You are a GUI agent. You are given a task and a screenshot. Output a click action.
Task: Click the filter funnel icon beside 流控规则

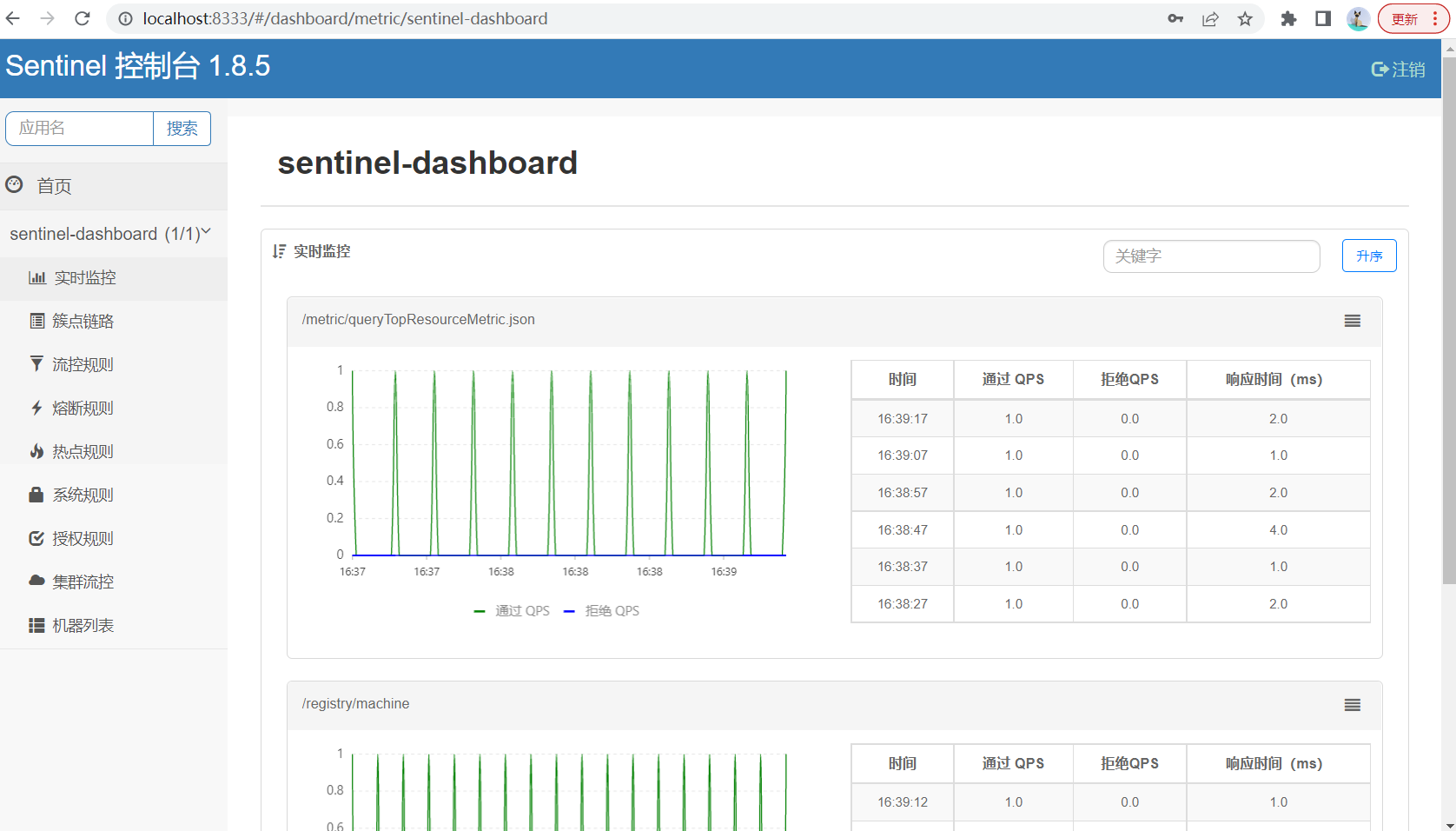(x=36, y=363)
